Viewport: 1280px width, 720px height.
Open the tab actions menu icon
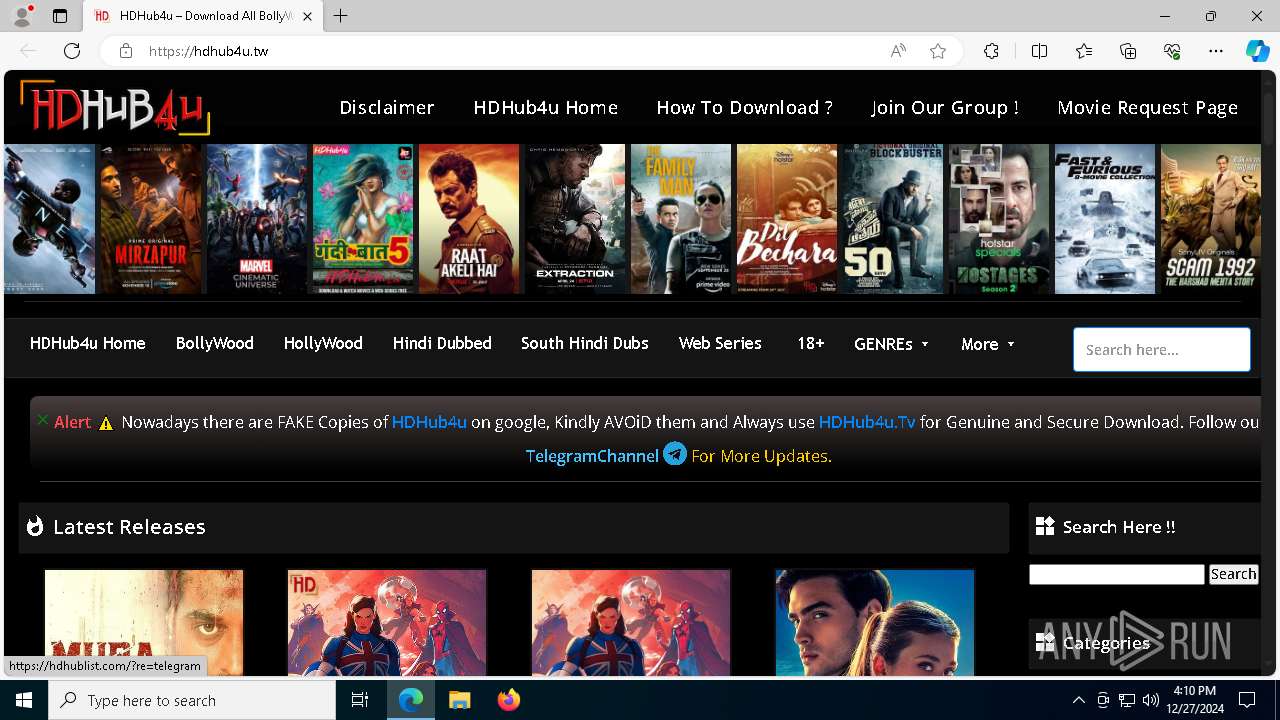[x=60, y=16]
